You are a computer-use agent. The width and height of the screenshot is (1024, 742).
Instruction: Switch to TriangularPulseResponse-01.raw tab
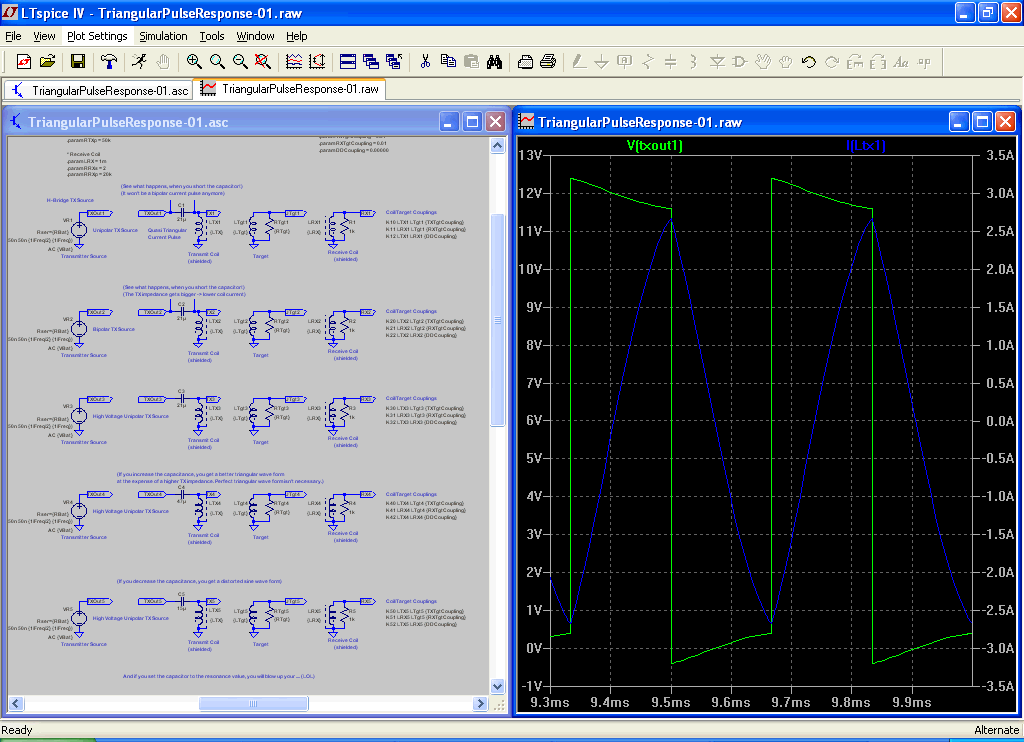[x=289, y=89]
